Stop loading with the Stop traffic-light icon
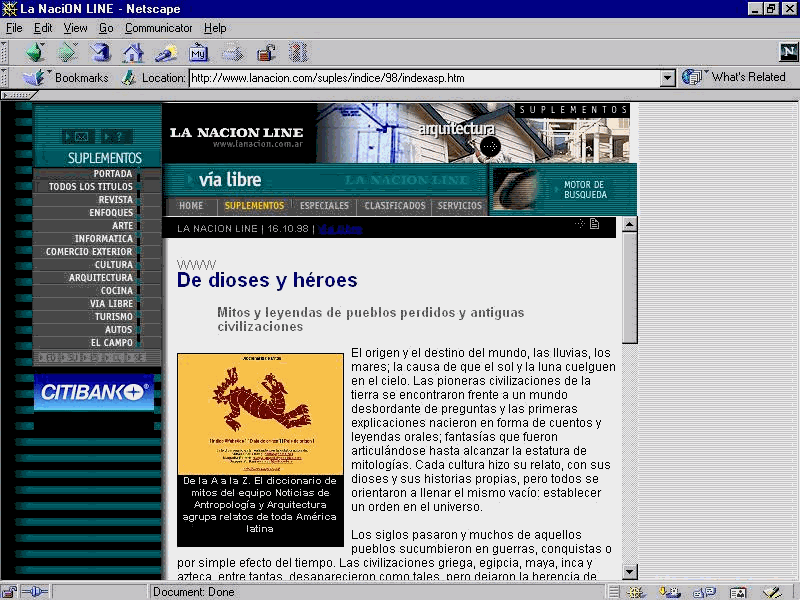Viewport: 800px width, 600px height. pos(298,53)
